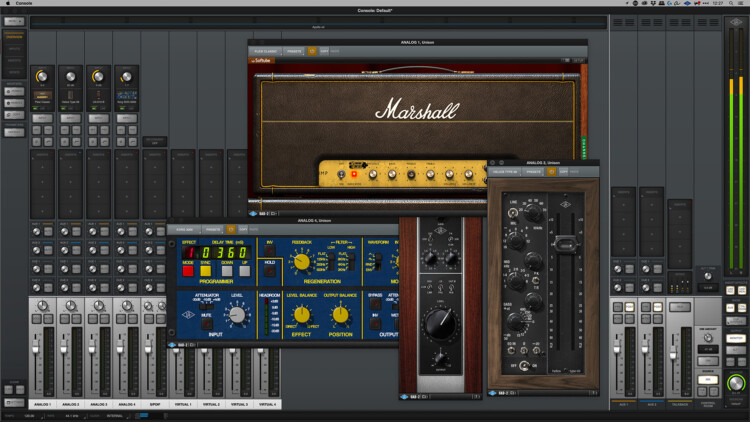This screenshot has height=422, width=750.
Task: Open the Korg SDD-3000 Unison insert thumbnail
Action: tap(127, 97)
